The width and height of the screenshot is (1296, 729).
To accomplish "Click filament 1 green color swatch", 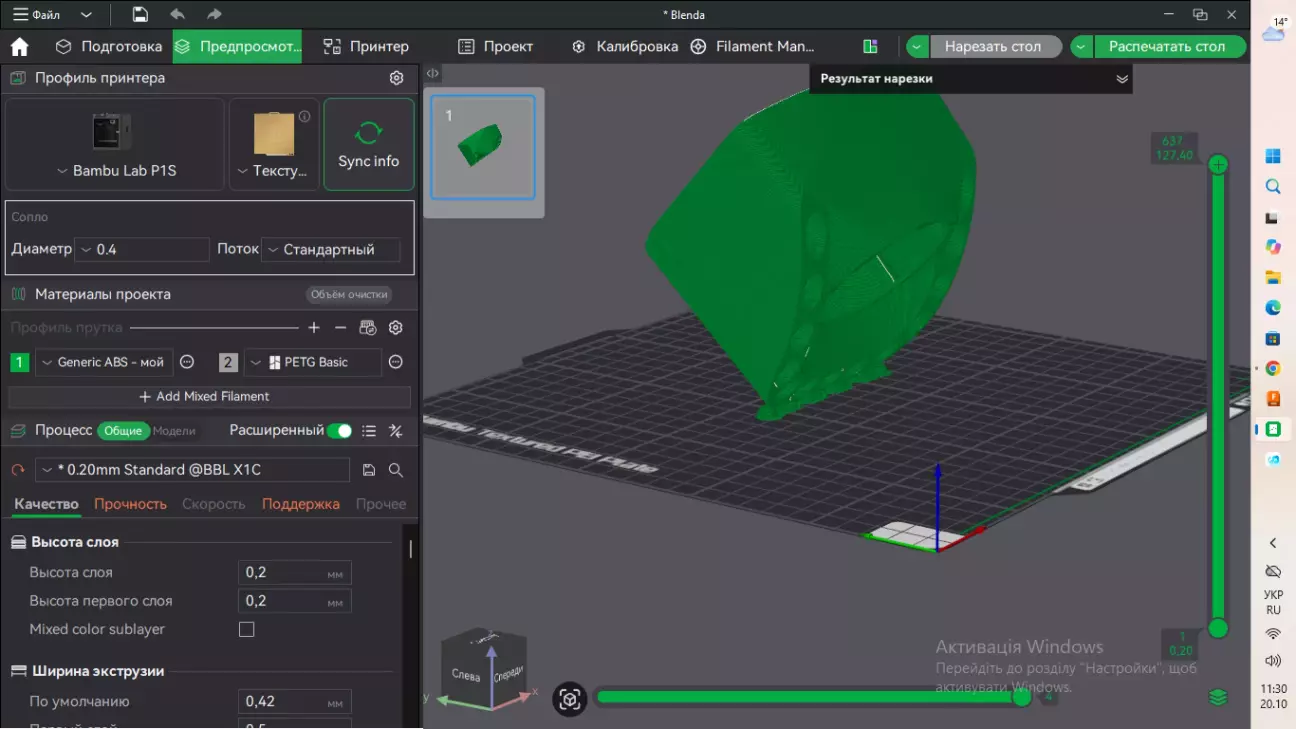I will (x=19, y=362).
